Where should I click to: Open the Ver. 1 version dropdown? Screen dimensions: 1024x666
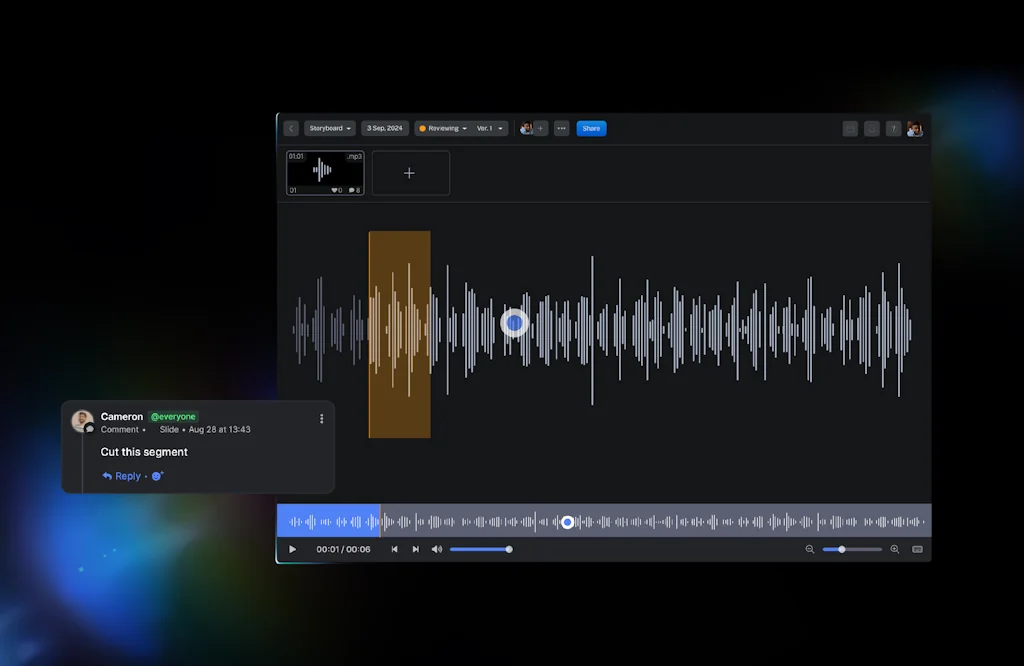(x=487, y=128)
